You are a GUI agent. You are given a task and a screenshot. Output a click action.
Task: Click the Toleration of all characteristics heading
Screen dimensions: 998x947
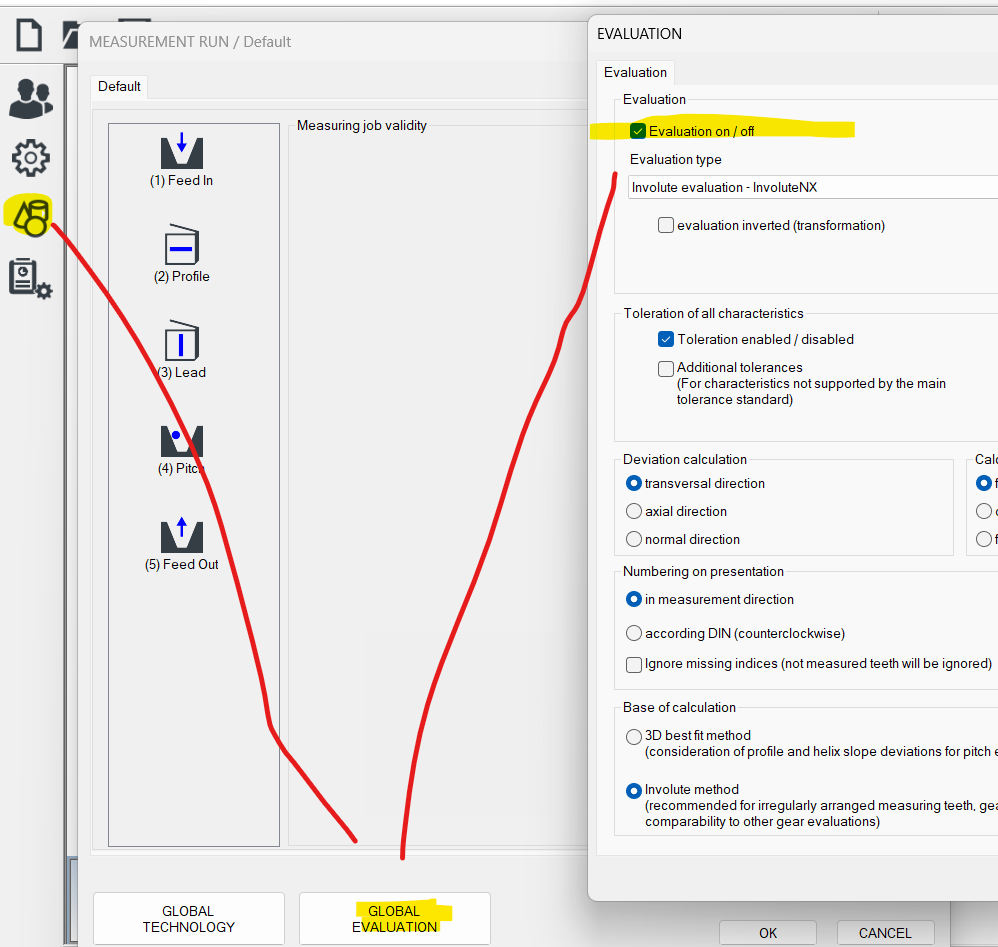pos(713,314)
